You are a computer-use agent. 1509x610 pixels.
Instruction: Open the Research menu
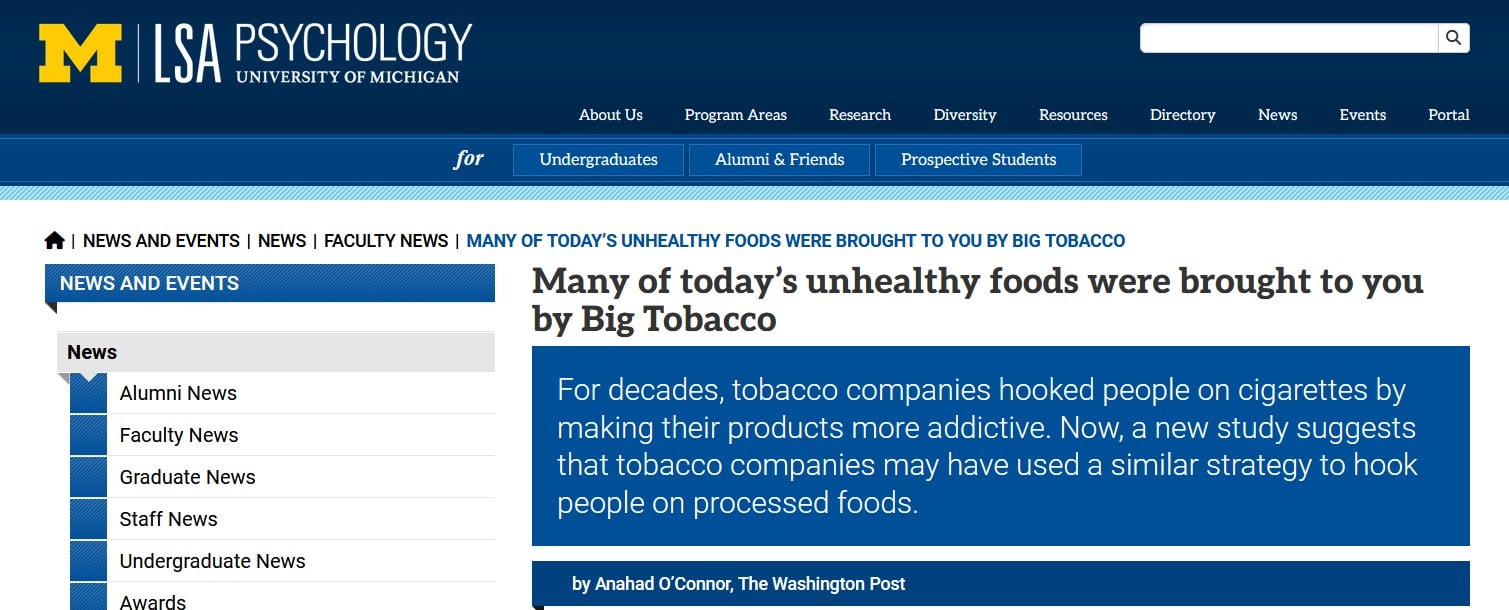click(x=860, y=115)
